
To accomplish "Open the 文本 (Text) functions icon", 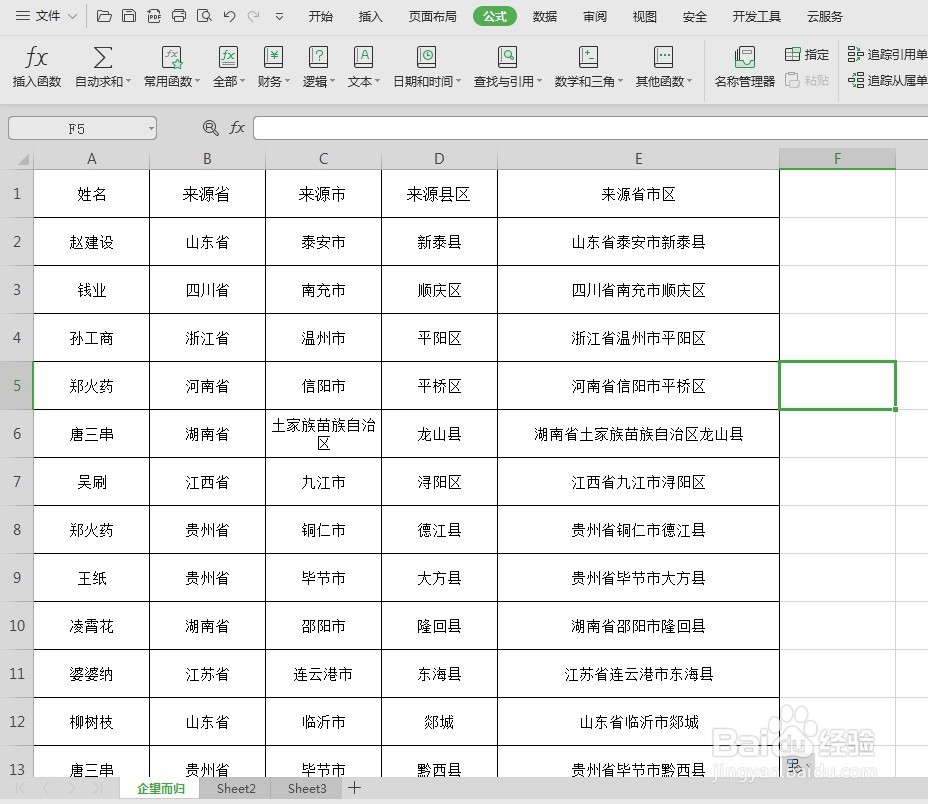I will [363, 67].
